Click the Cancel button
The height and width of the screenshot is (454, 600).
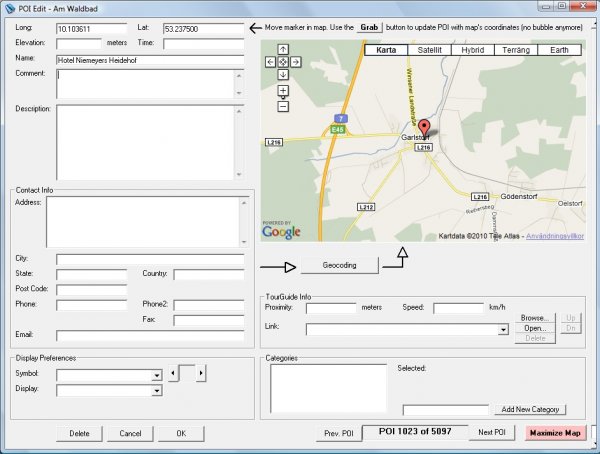coord(130,433)
